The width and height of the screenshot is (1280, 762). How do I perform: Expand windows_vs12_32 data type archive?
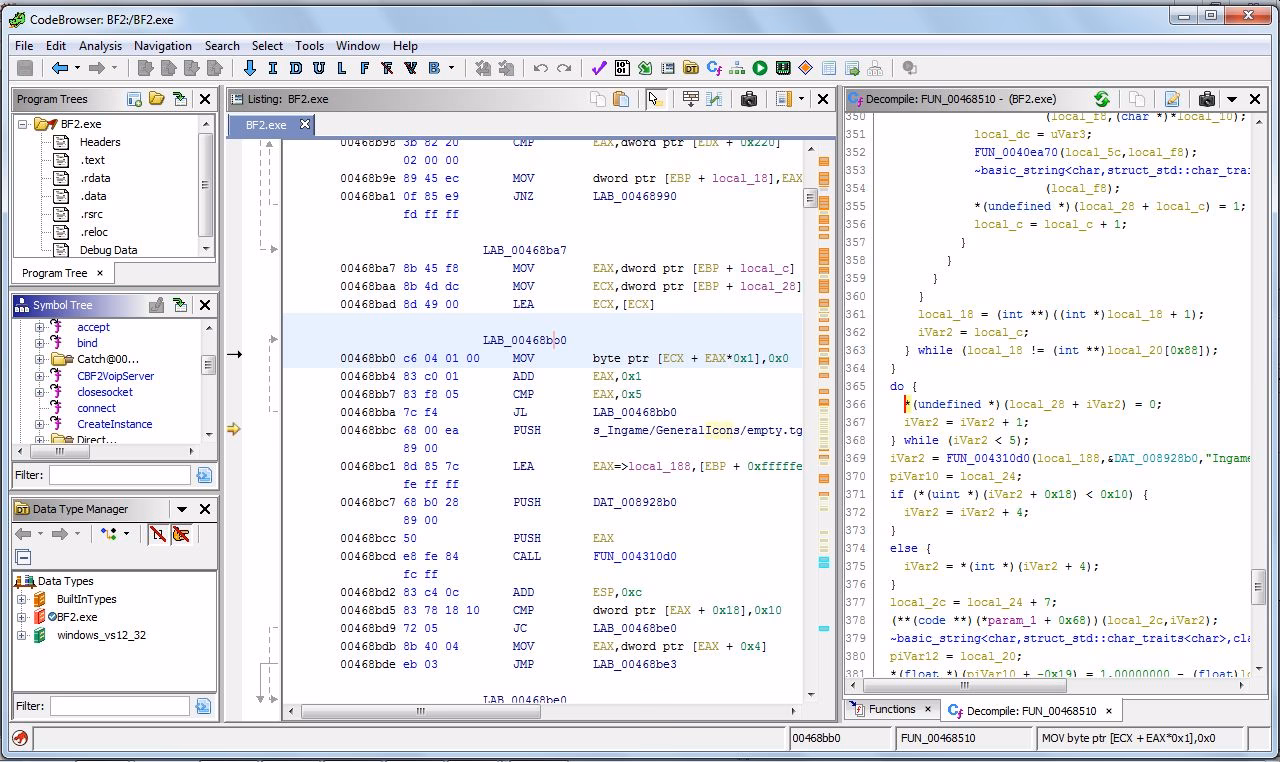[22, 635]
